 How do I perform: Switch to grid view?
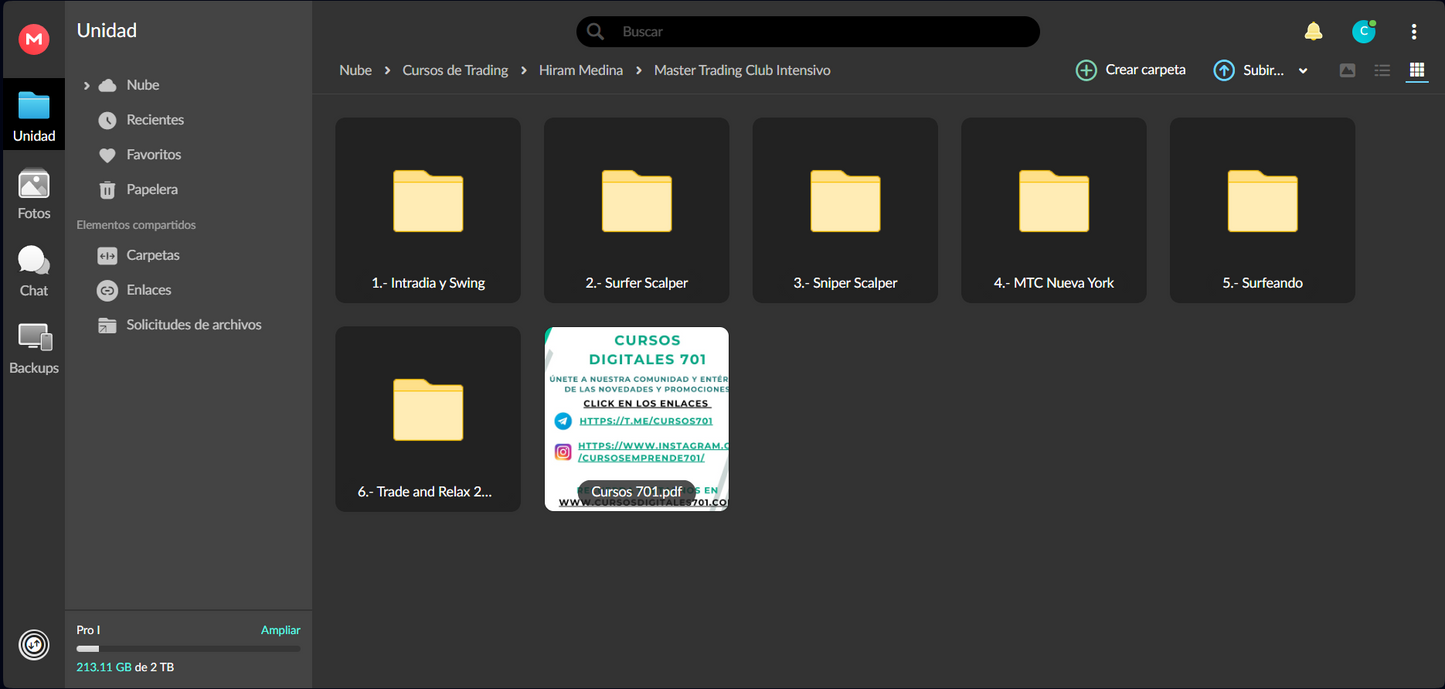(x=1416, y=70)
